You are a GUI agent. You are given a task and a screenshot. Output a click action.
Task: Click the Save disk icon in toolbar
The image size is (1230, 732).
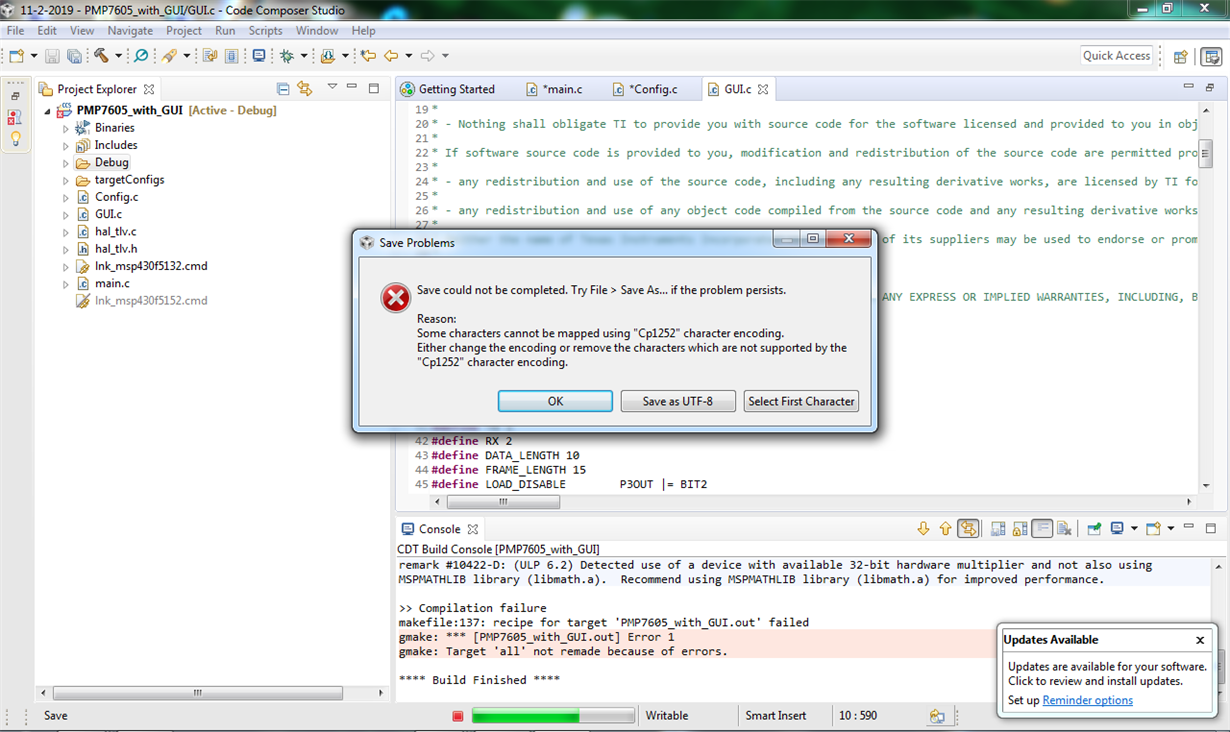click(53, 56)
